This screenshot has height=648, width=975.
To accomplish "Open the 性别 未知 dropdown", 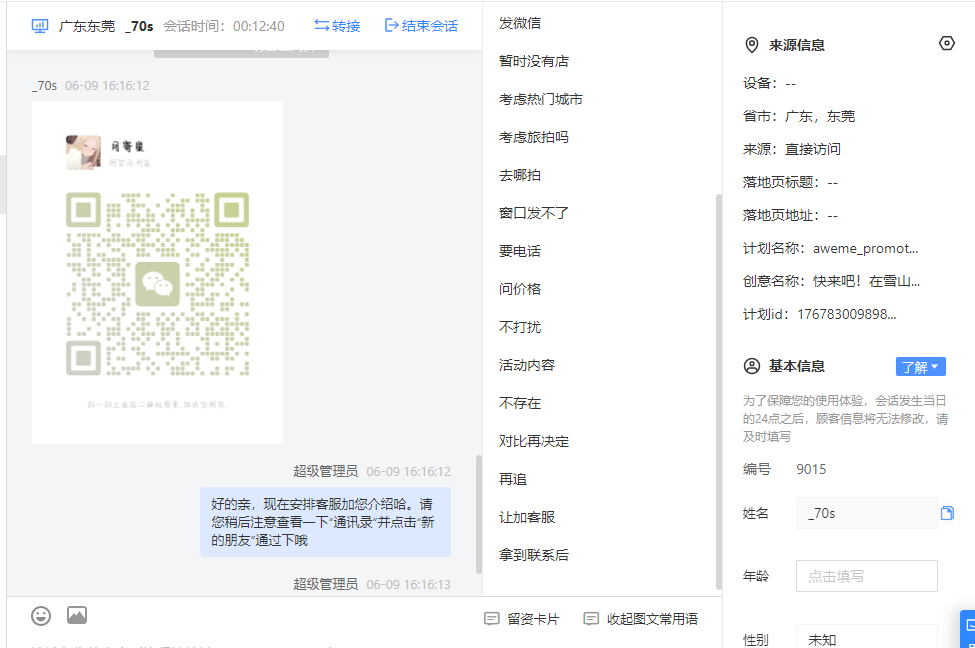I will [866, 637].
